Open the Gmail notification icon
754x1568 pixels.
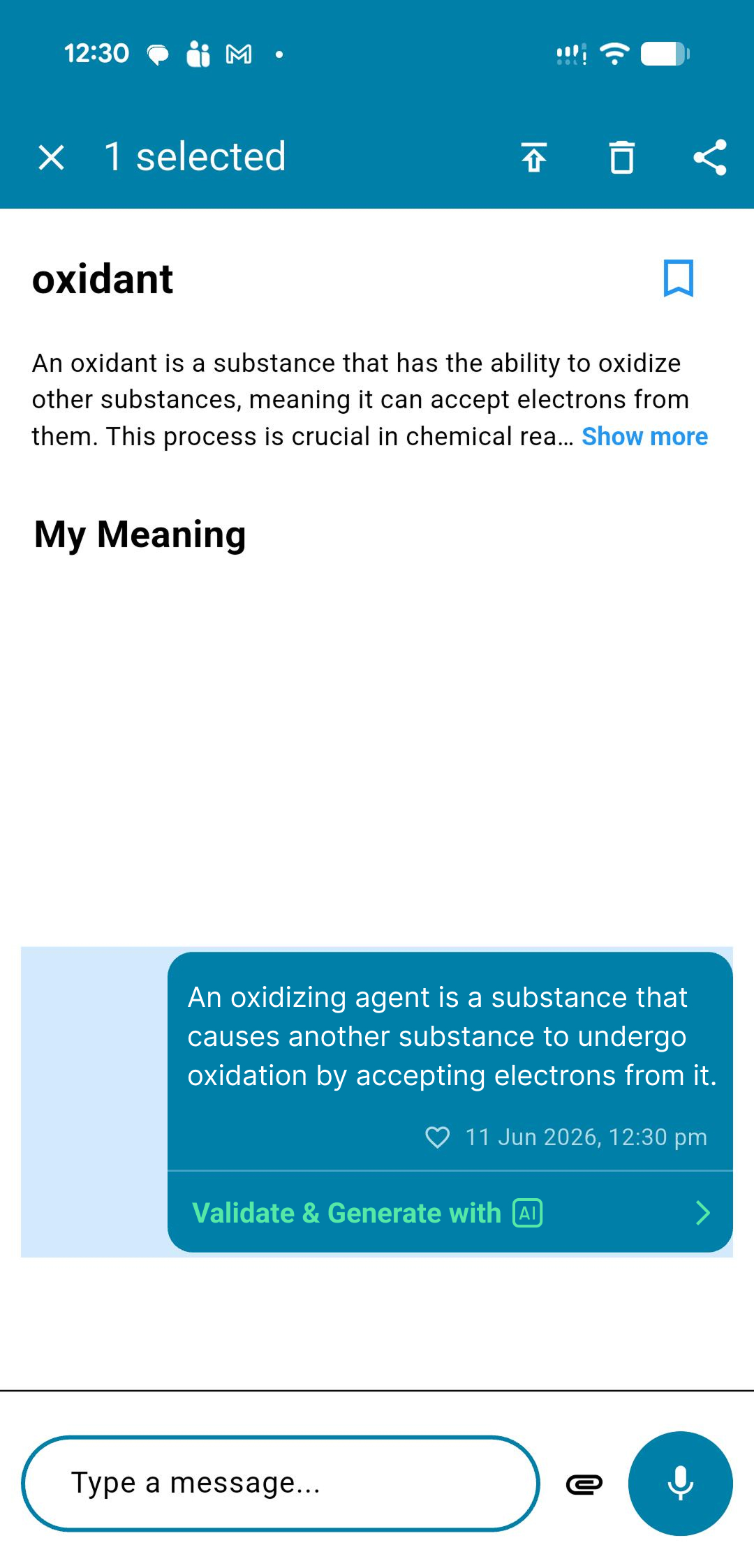[x=239, y=54]
